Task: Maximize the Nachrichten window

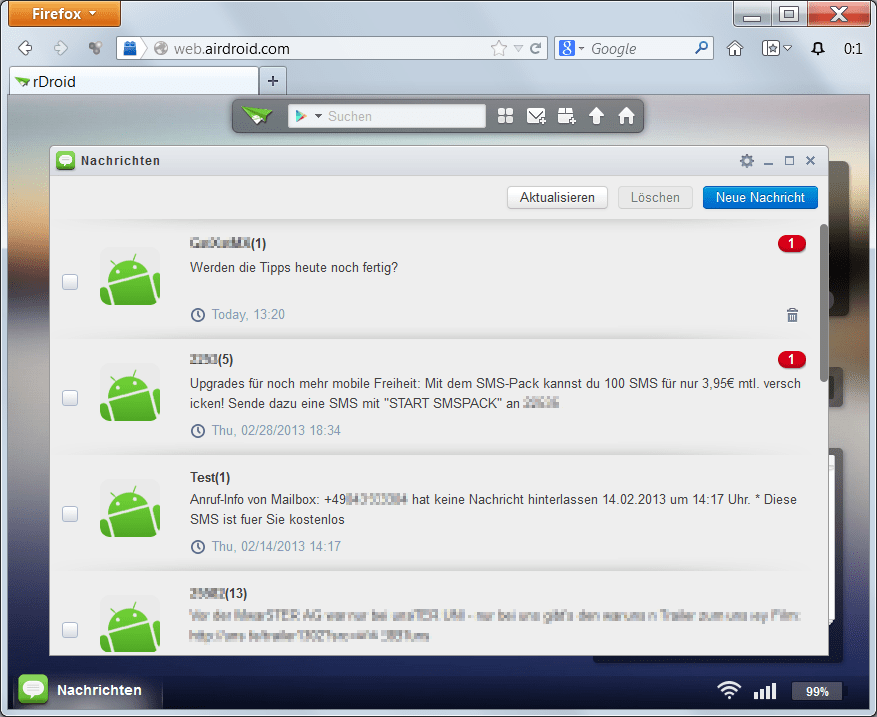Action: (x=789, y=161)
